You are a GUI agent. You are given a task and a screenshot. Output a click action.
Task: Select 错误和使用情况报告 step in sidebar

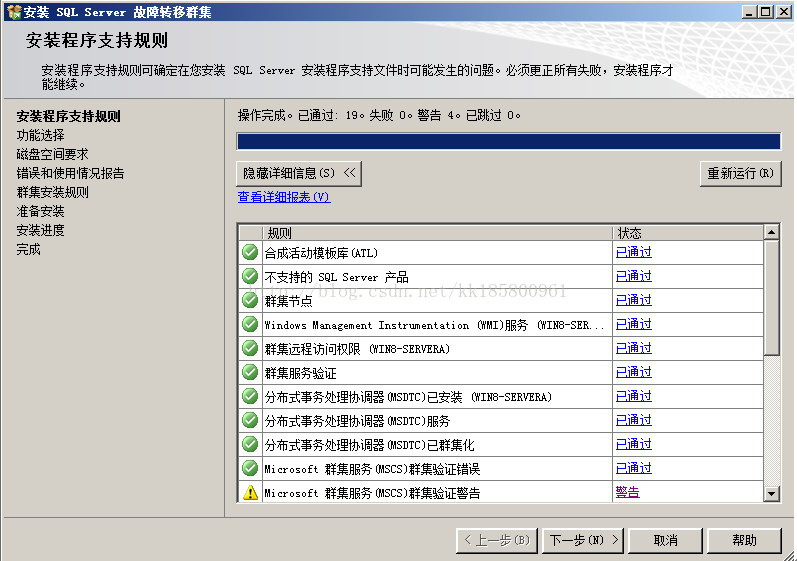(70, 173)
